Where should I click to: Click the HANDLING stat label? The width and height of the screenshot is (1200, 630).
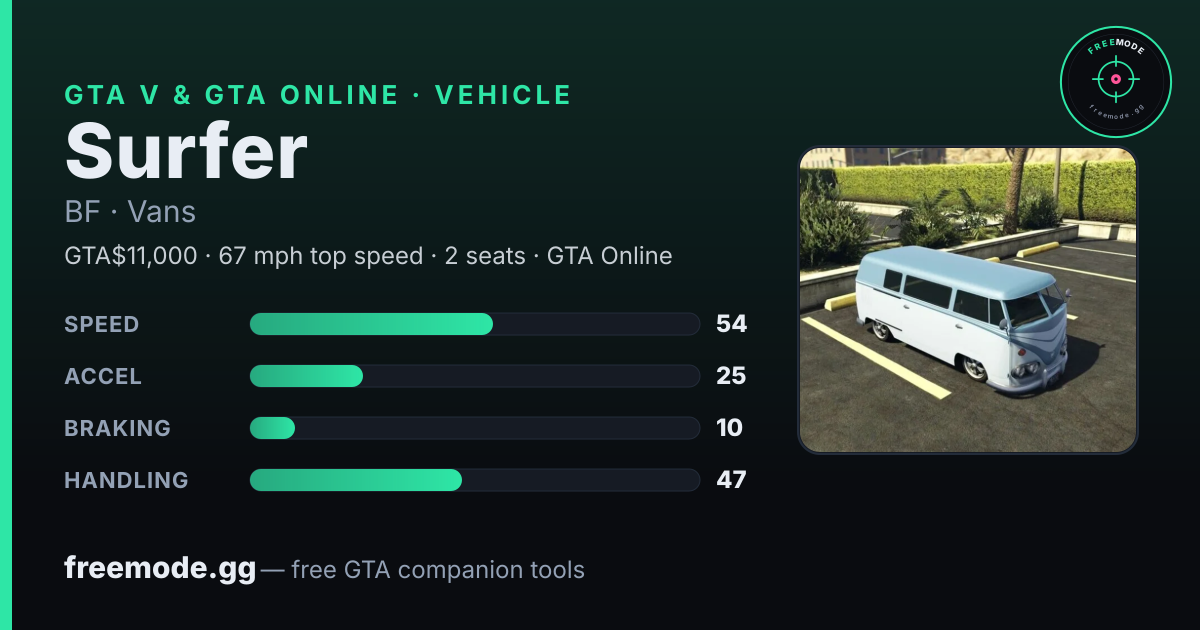tap(126, 480)
